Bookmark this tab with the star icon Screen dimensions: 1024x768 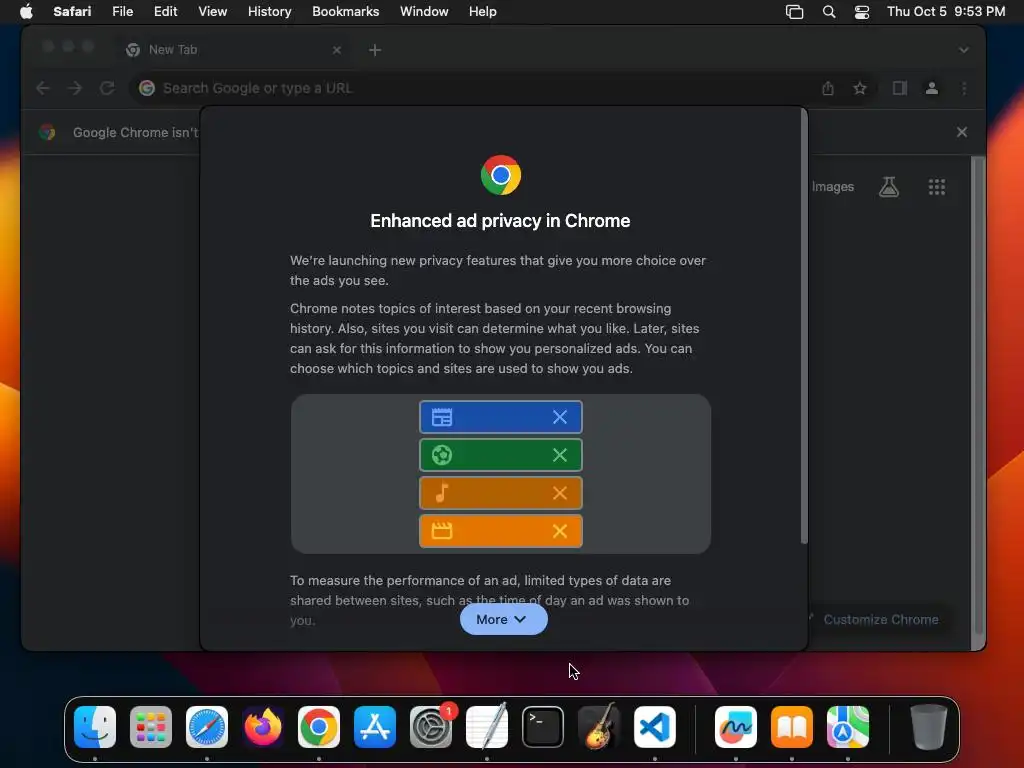click(x=860, y=88)
